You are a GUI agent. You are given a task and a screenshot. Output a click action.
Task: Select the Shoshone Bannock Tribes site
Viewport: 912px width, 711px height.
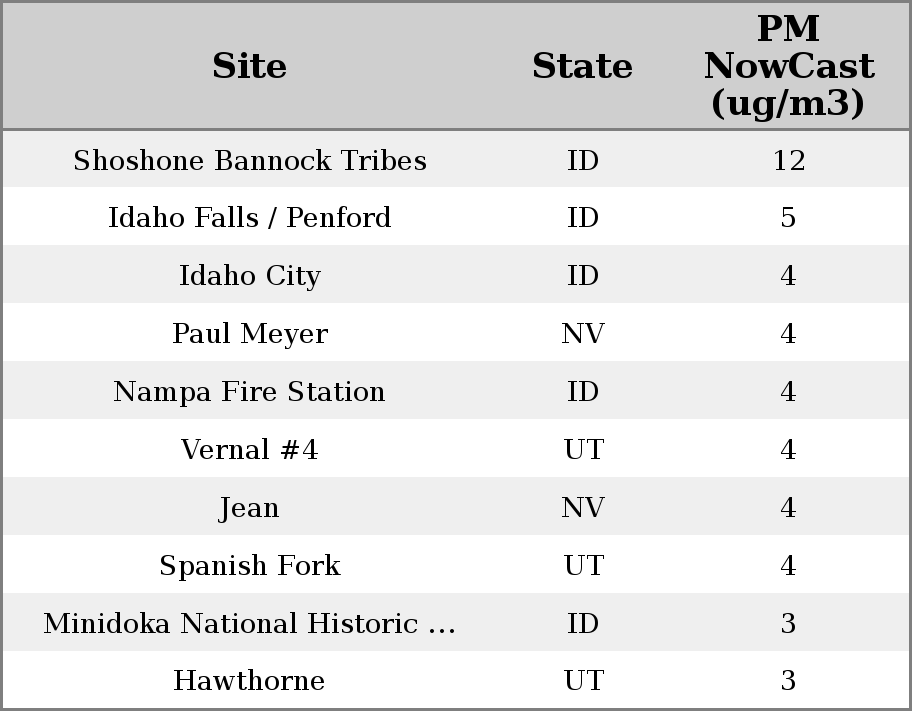pyautogui.click(x=249, y=161)
